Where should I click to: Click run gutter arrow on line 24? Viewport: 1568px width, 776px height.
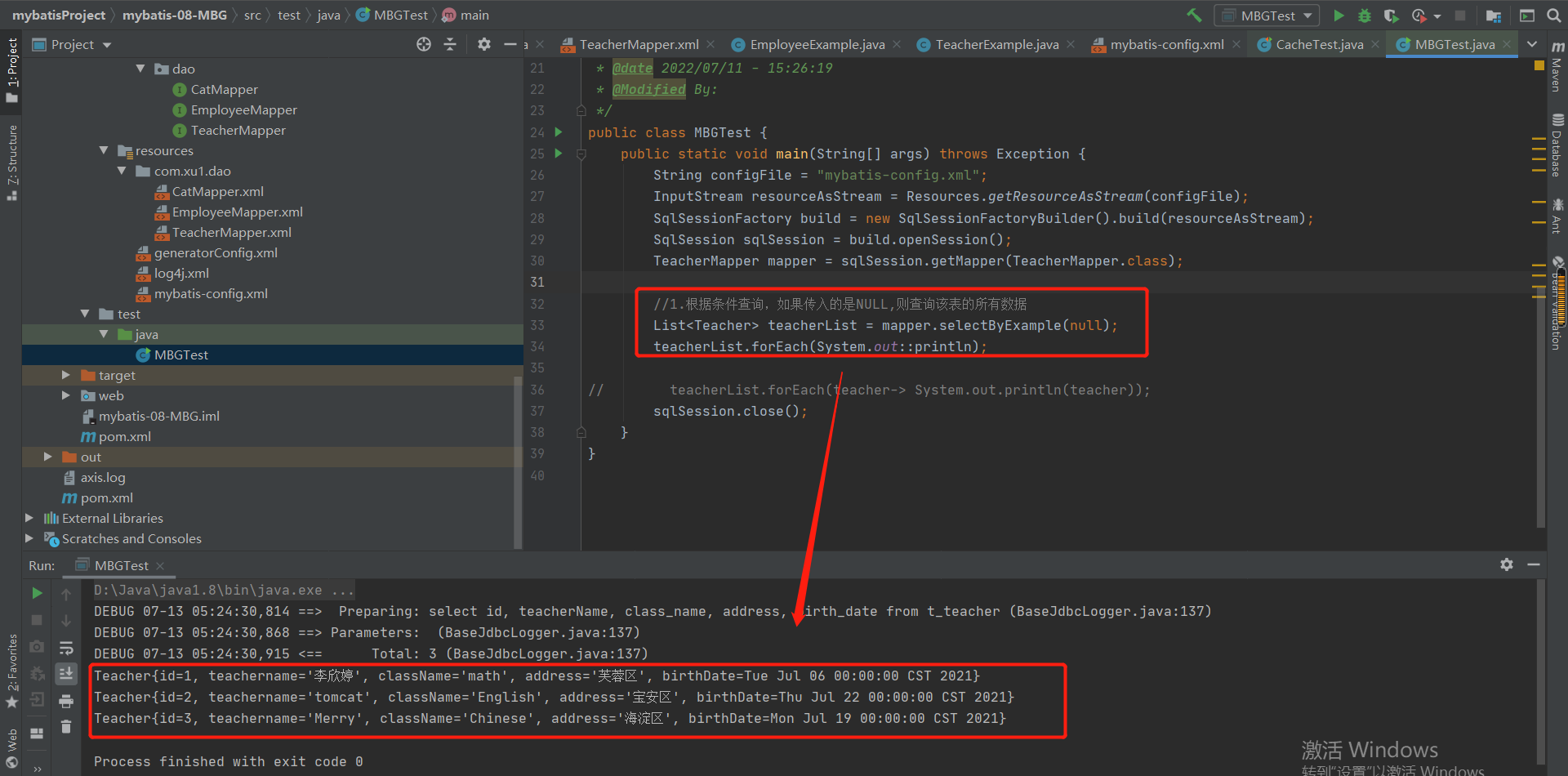point(559,132)
